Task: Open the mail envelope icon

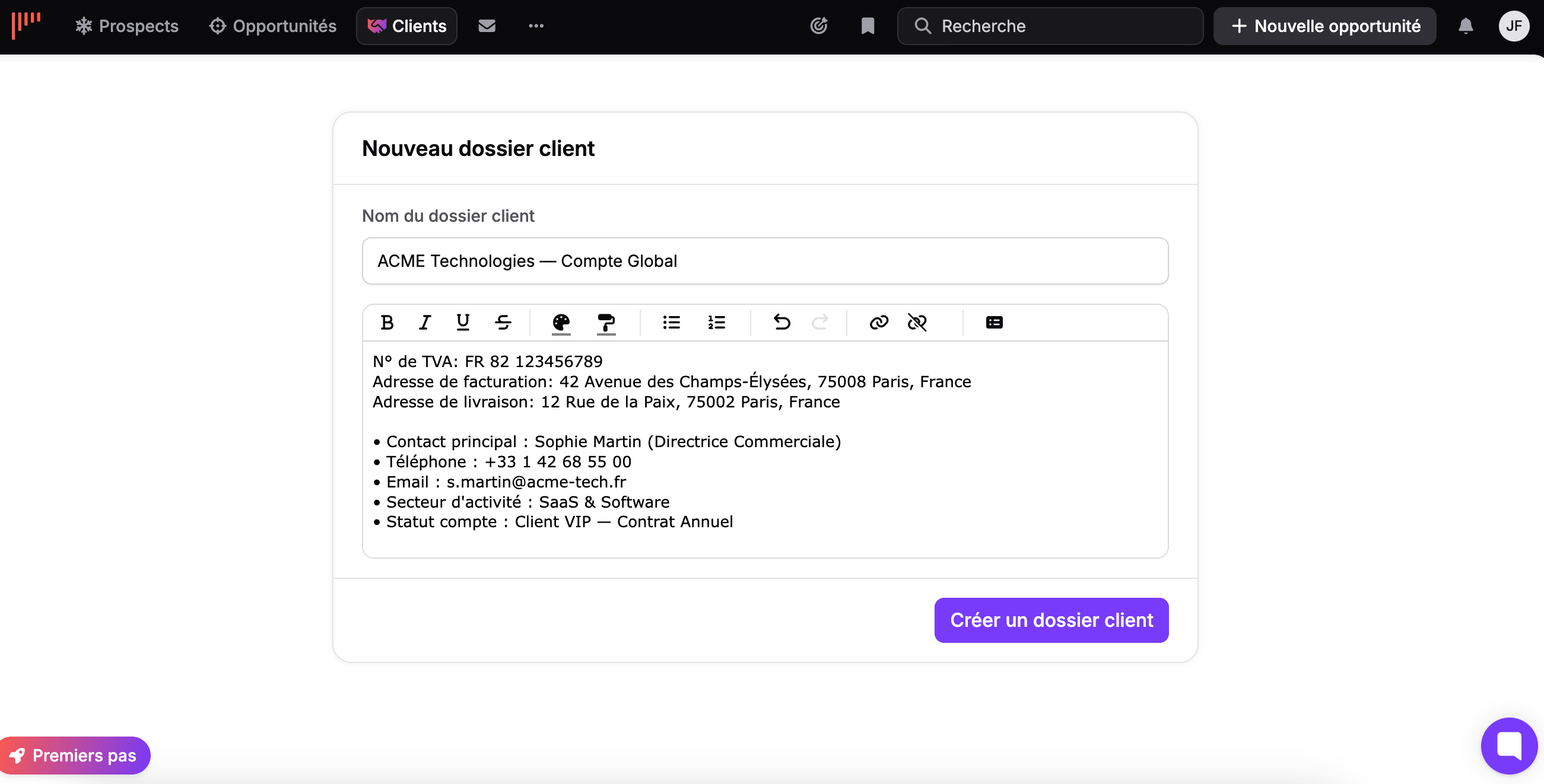Action: (487, 26)
